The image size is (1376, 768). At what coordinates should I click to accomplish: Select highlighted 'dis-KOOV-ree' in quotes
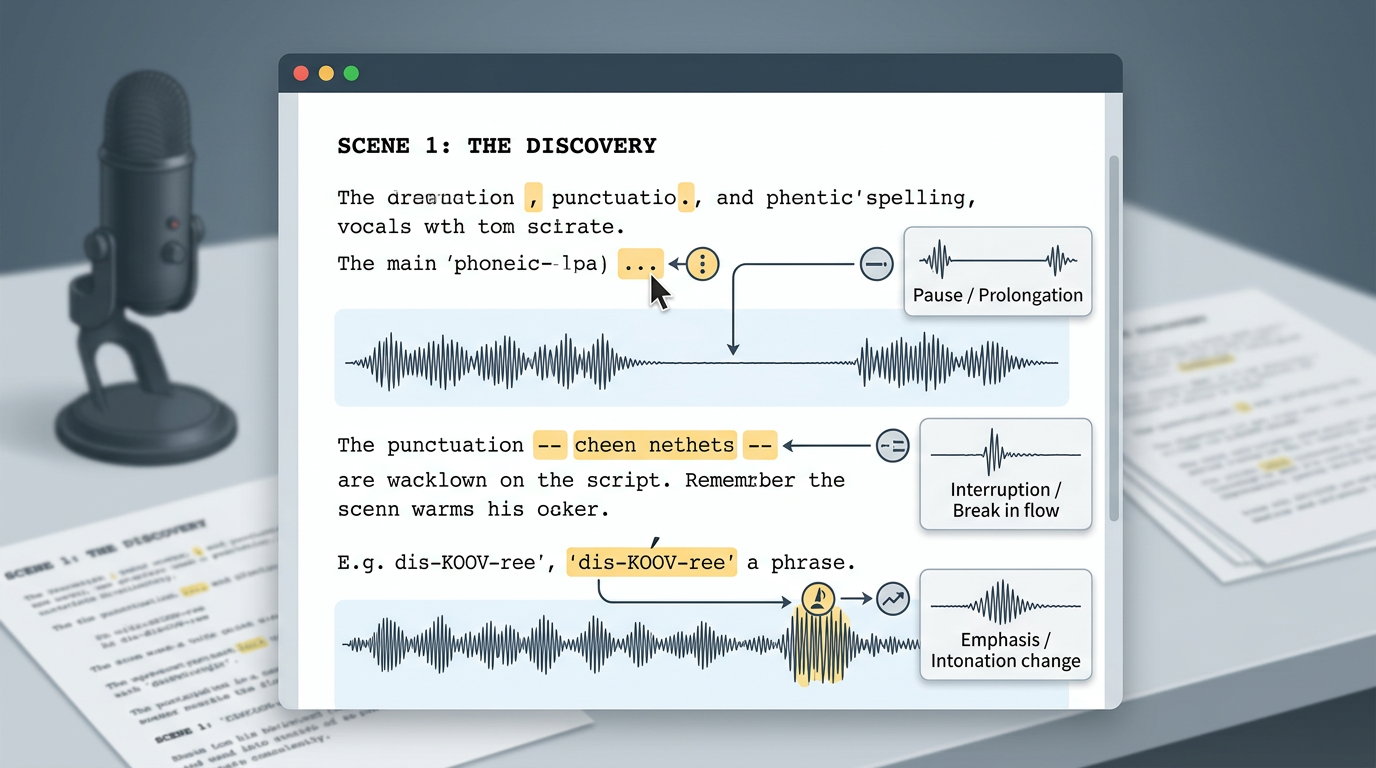click(652, 563)
